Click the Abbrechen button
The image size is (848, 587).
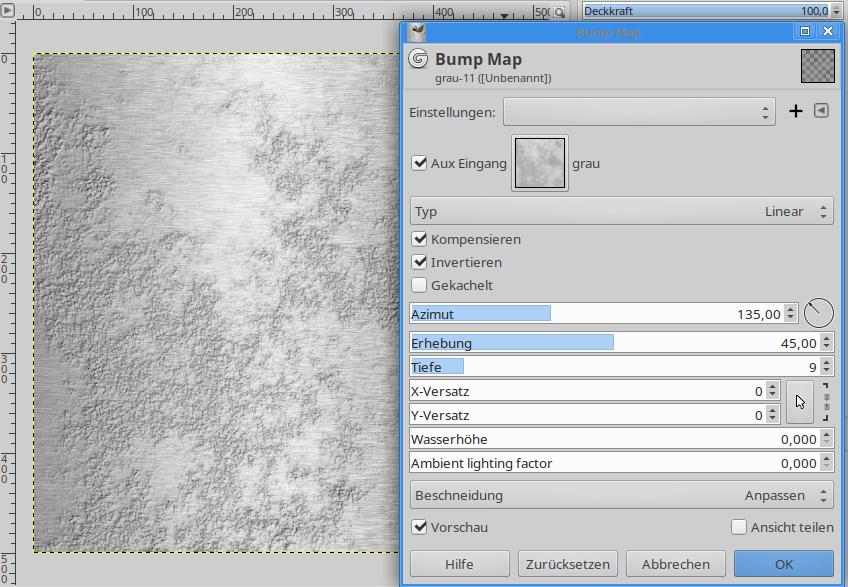(676, 564)
